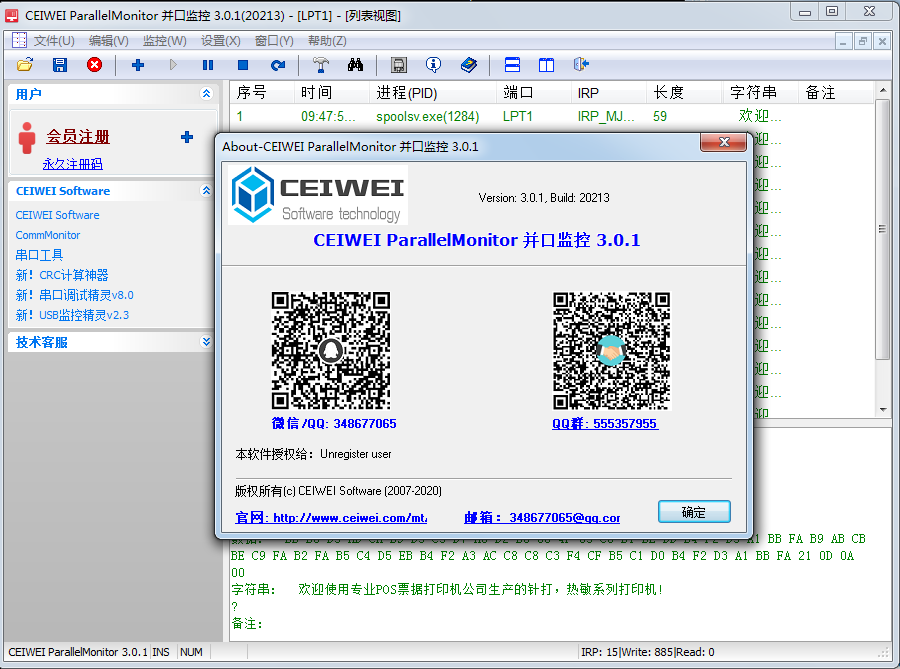Open the 编辑(V) menu
This screenshot has height=669, width=900.
(108, 41)
